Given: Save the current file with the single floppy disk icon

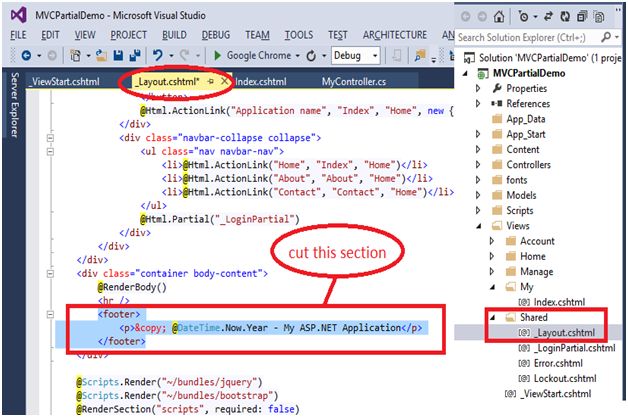Looking at the screenshot, I should pos(118,55).
